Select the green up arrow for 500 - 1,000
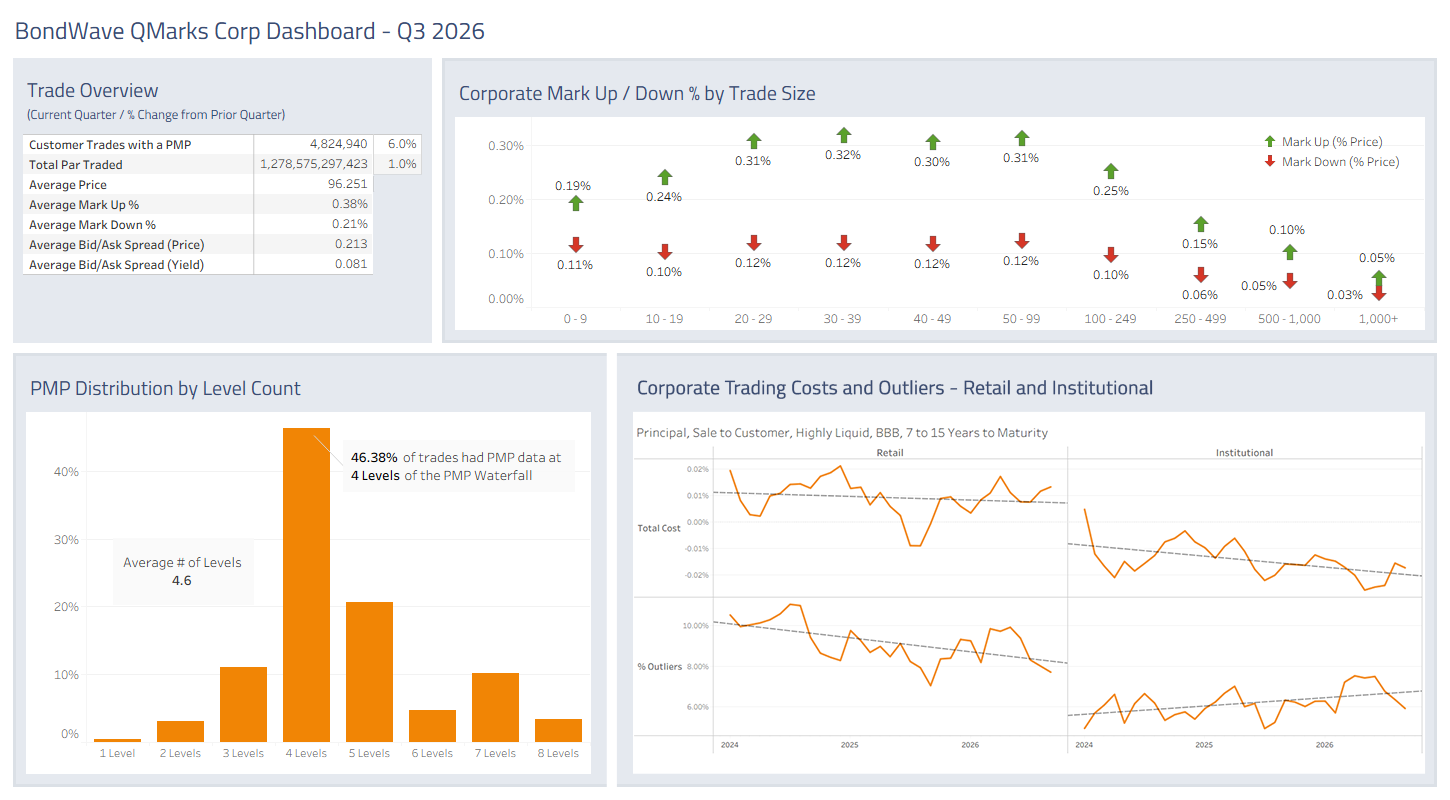Screen dimensions: 1450x800 [1290, 252]
